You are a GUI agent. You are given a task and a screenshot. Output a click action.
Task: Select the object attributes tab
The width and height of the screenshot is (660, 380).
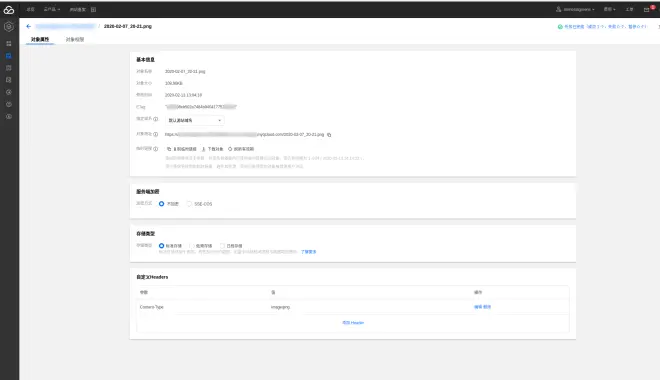[x=40, y=39]
